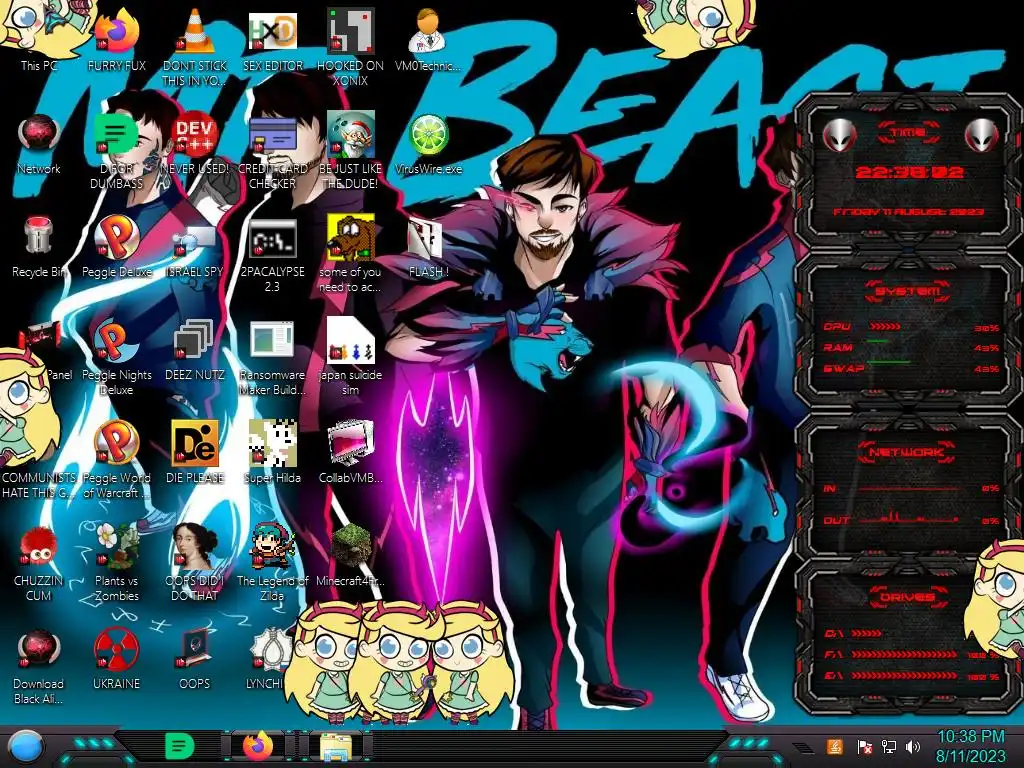The height and width of the screenshot is (768, 1024).
Task: Click the flag with red X tray icon
Action: (864, 747)
